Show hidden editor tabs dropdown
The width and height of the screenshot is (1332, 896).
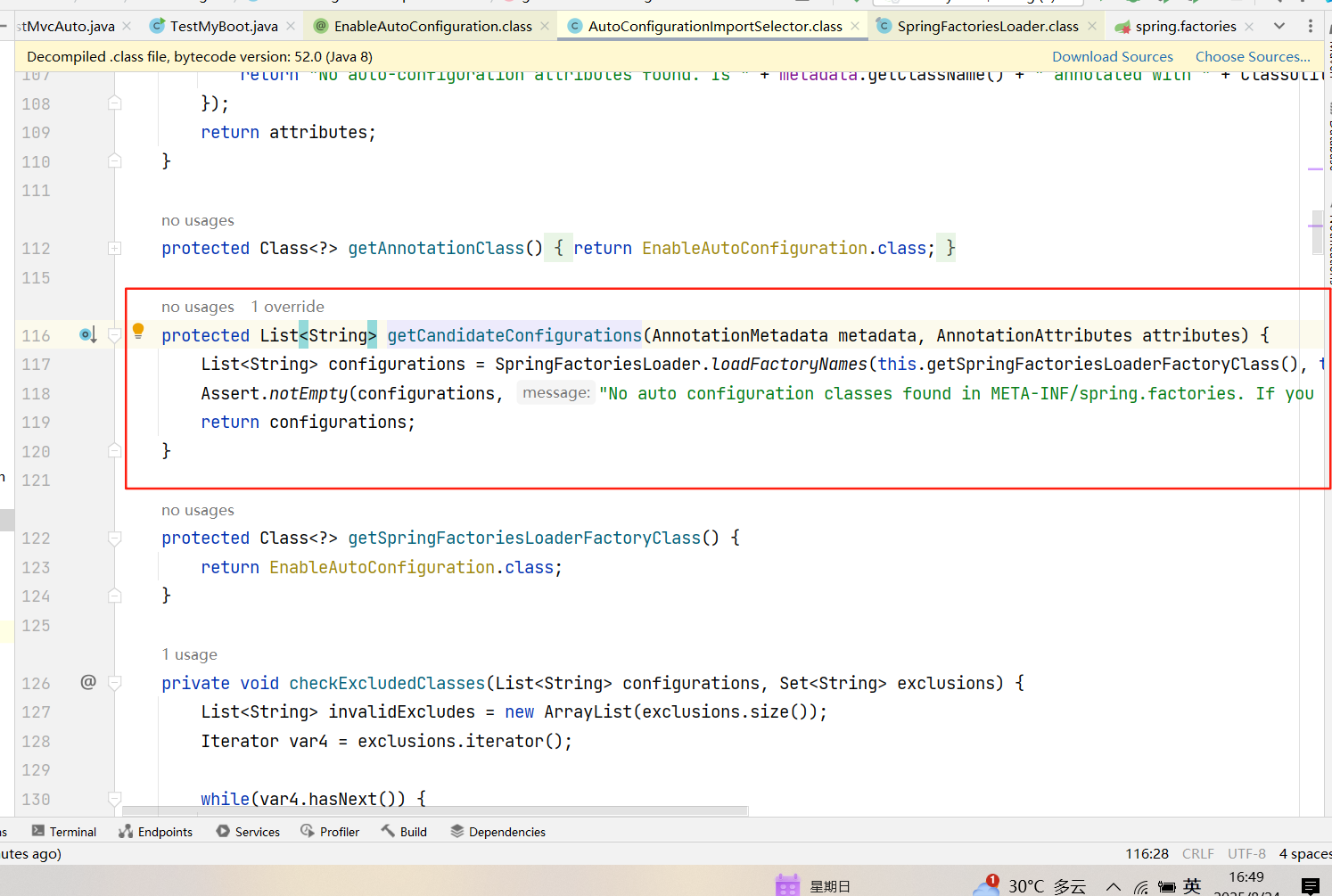pyautogui.click(x=1279, y=26)
